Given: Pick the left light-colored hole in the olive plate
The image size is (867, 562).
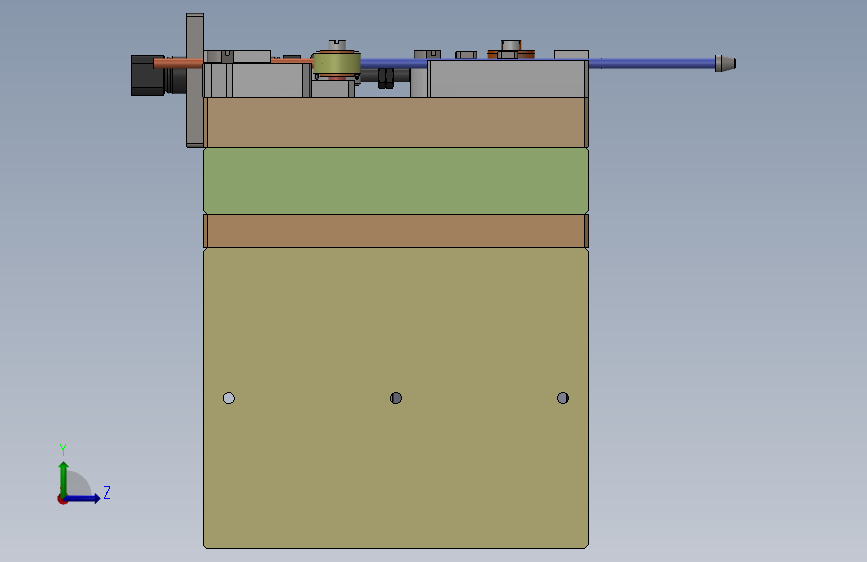Looking at the screenshot, I should coord(229,398).
